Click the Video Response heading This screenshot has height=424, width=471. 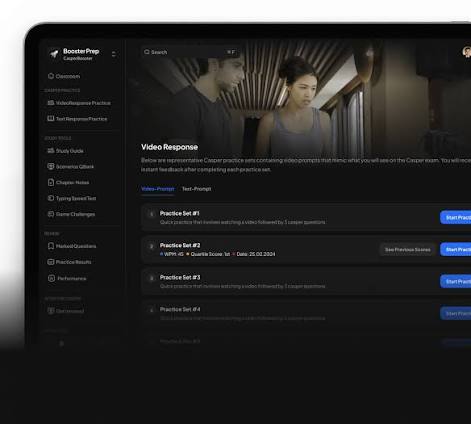(169, 147)
